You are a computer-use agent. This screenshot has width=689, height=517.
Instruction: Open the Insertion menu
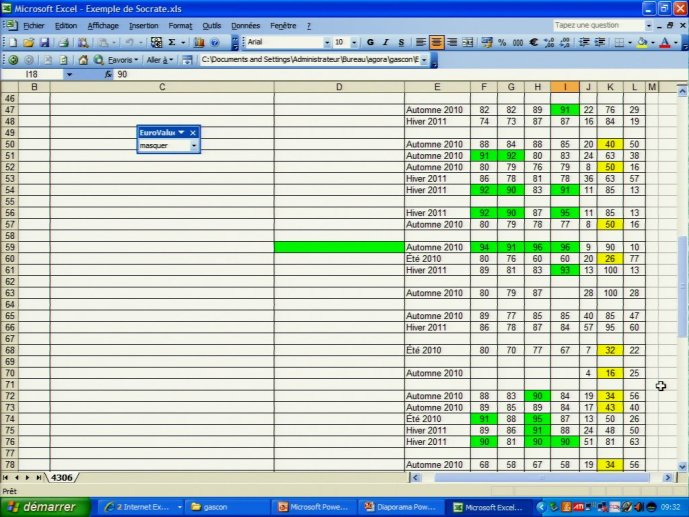(143, 26)
